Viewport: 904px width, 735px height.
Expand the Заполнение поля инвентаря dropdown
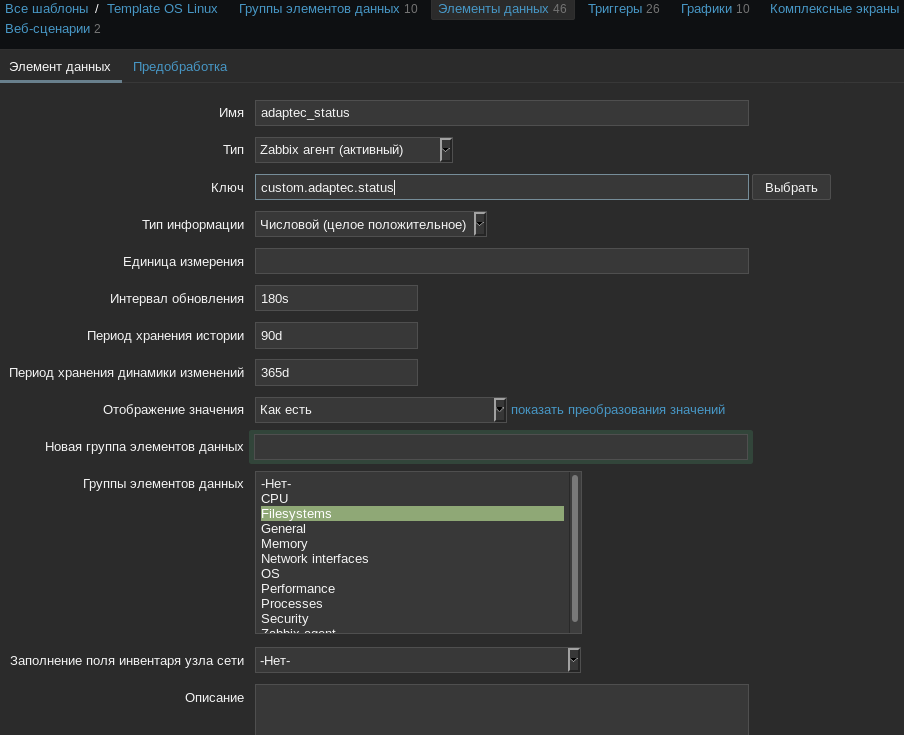click(417, 660)
